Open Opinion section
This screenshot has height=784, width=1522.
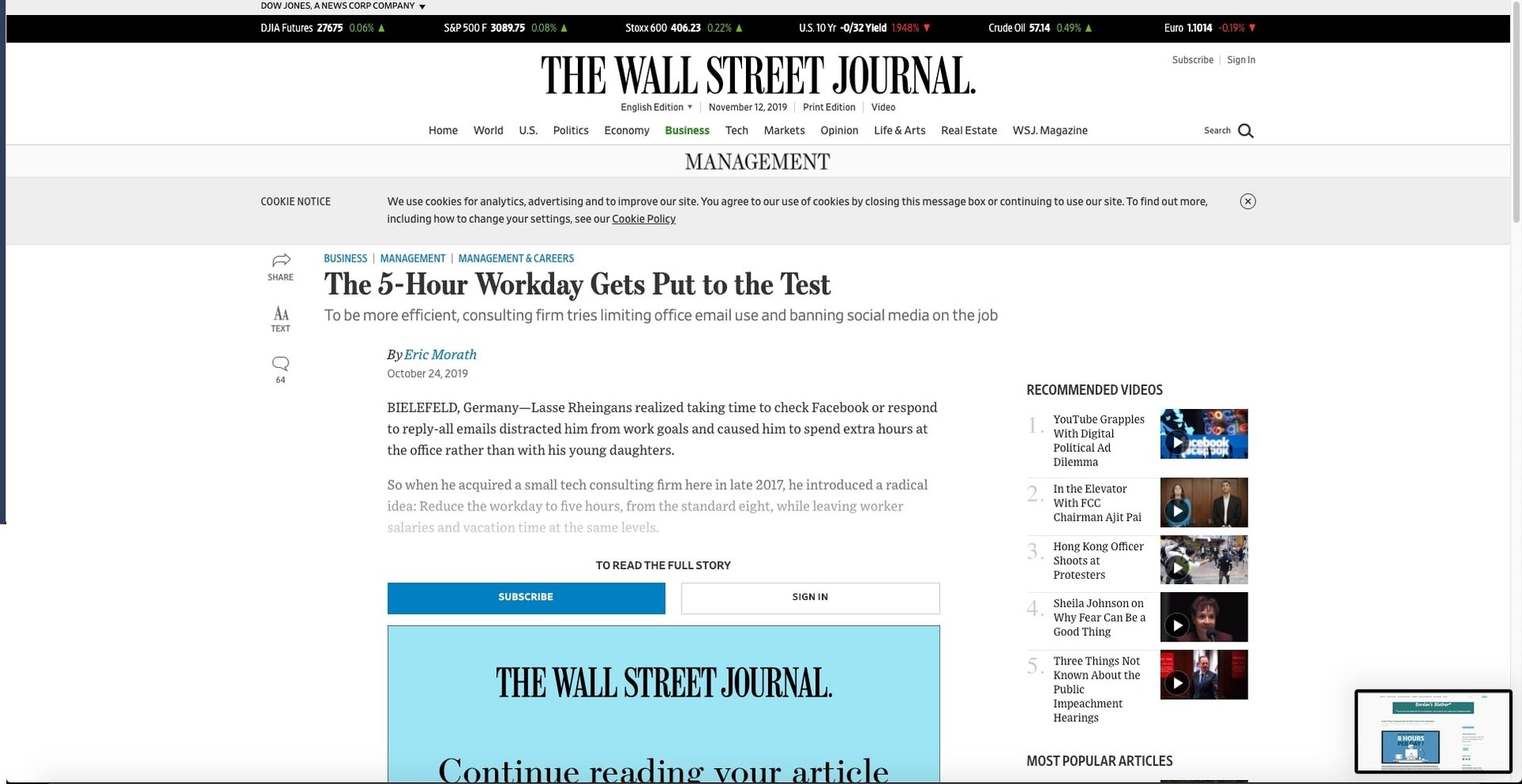[839, 131]
